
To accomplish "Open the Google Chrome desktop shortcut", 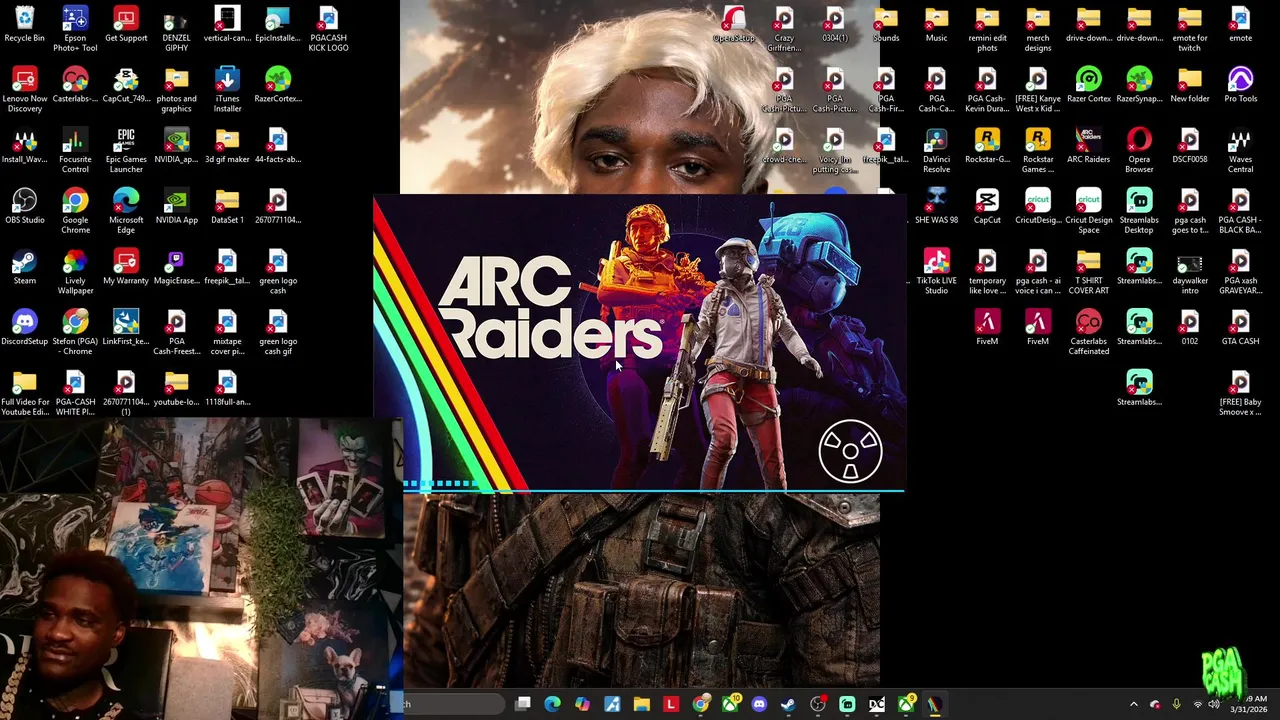I will [75, 212].
